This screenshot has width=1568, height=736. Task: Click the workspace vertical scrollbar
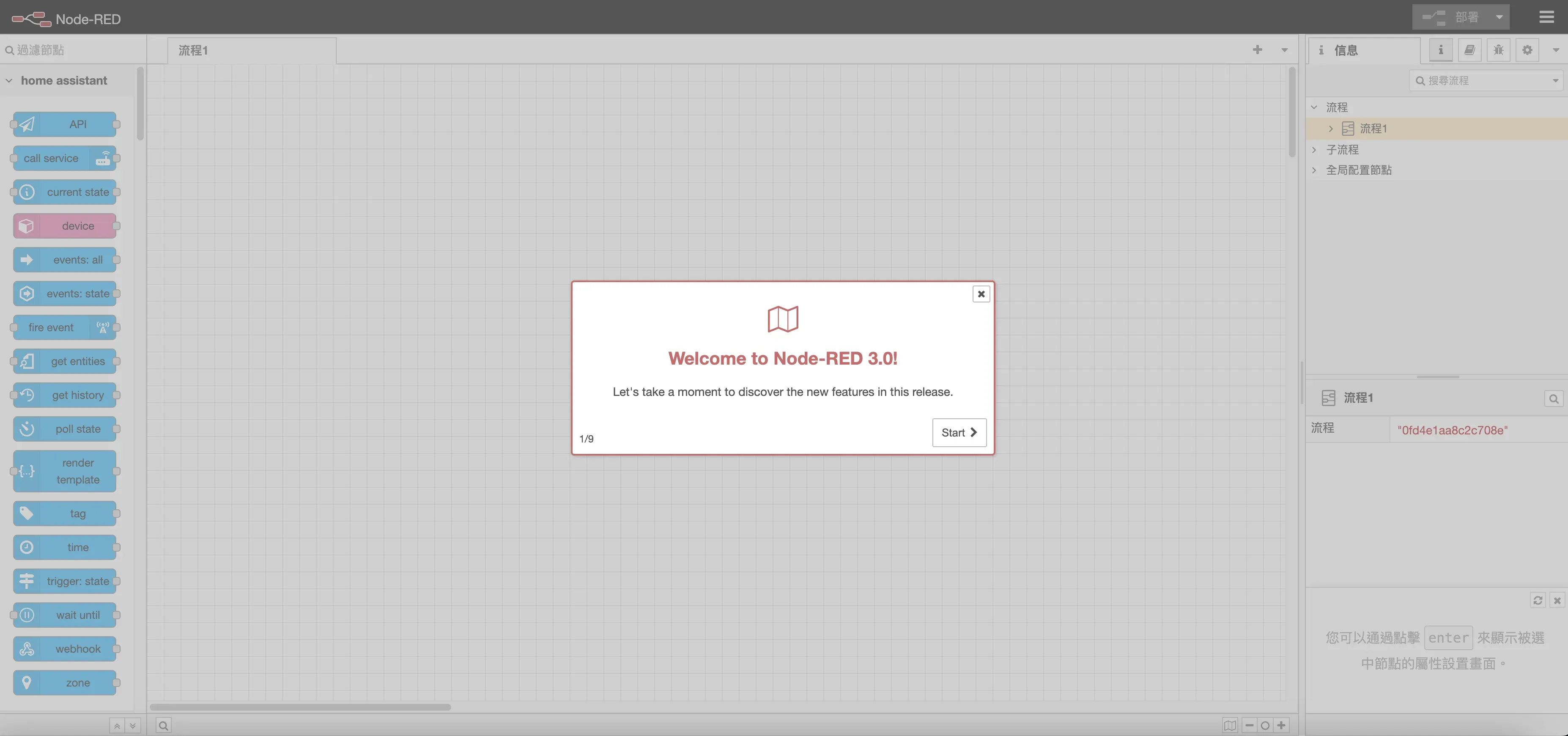(1291, 112)
